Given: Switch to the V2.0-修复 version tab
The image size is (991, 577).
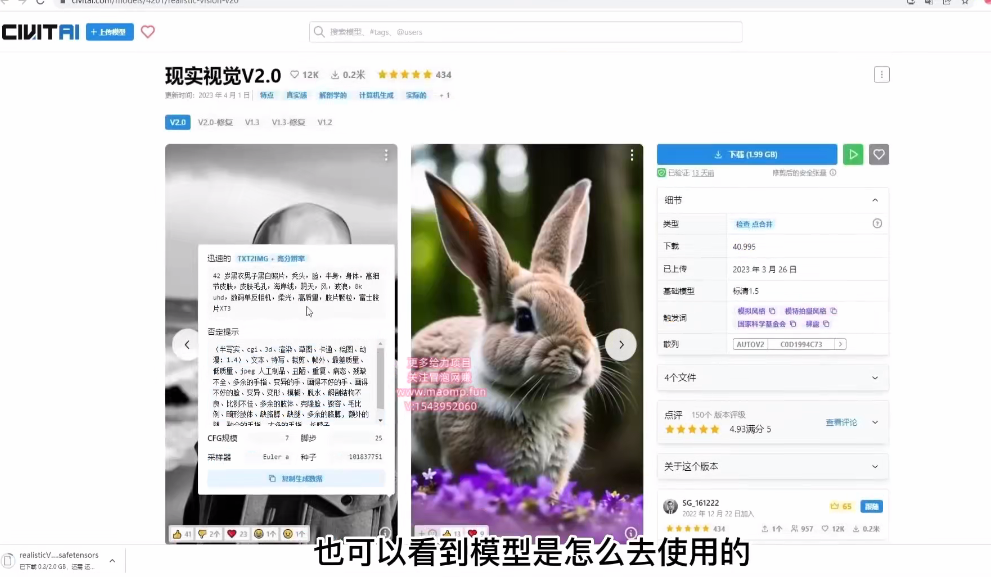Looking at the screenshot, I should coord(216,122).
